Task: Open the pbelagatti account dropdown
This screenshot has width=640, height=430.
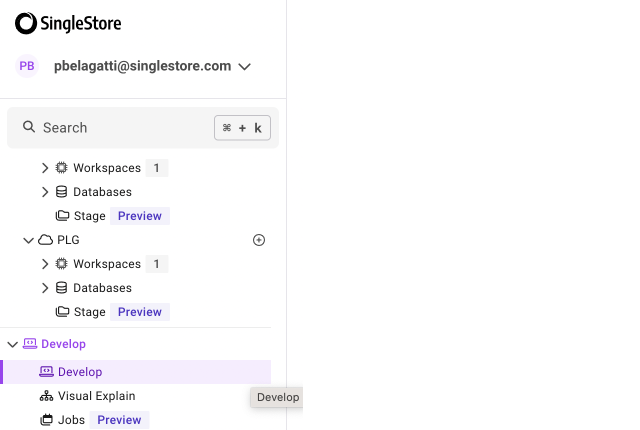Action: point(245,67)
